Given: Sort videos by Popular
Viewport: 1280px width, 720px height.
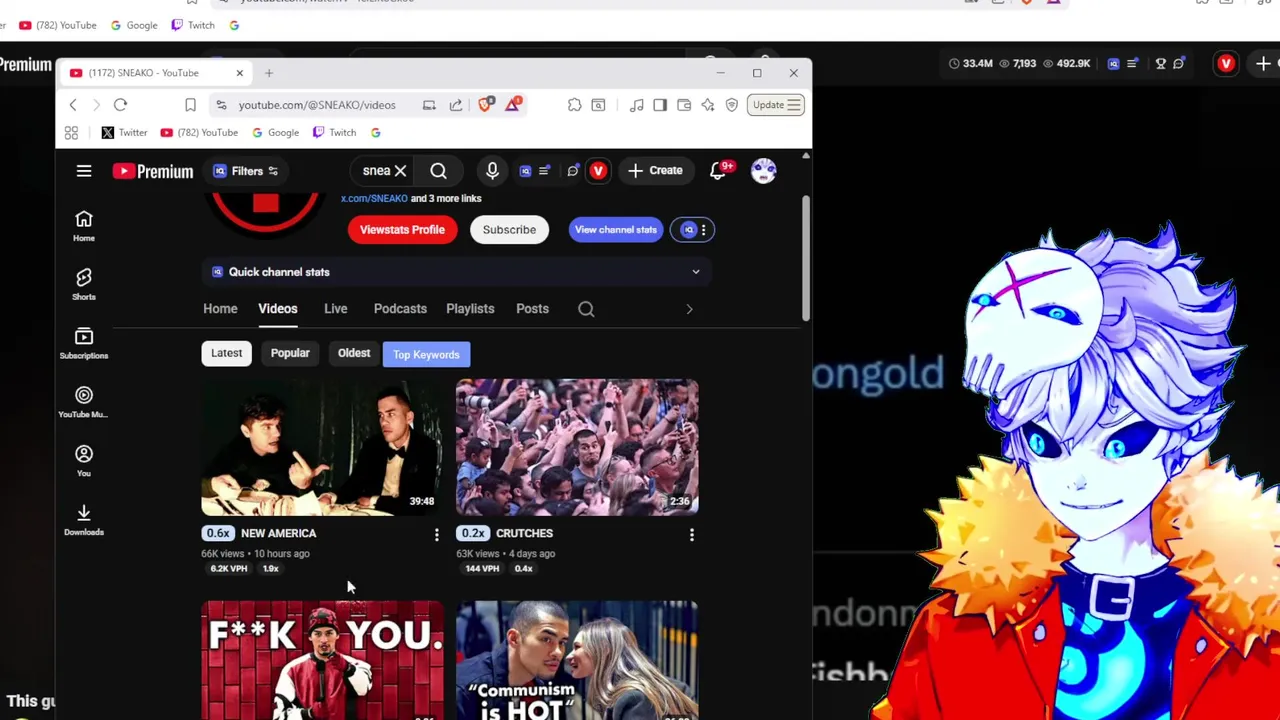Looking at the screenshot, I should point(290,353).
